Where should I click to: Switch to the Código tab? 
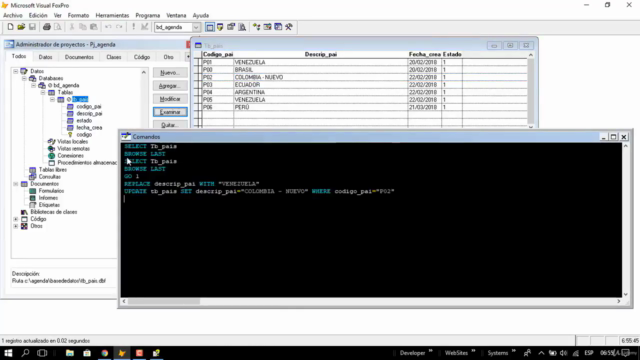pyautogui.click(x=142, y=57)
